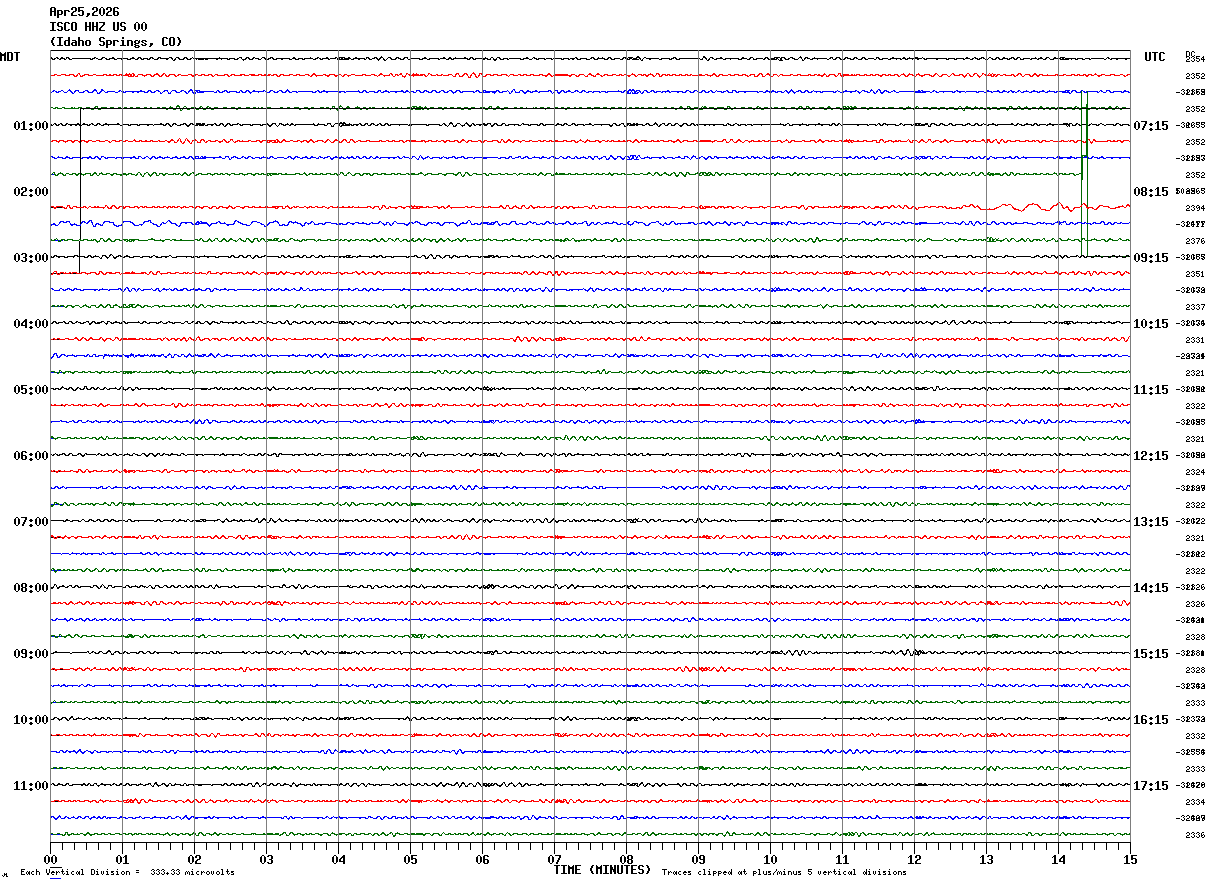Viewport: 1210px width, 886px height.
Task: Click the Apr25,2026 date header
Action: click(84, 12)
